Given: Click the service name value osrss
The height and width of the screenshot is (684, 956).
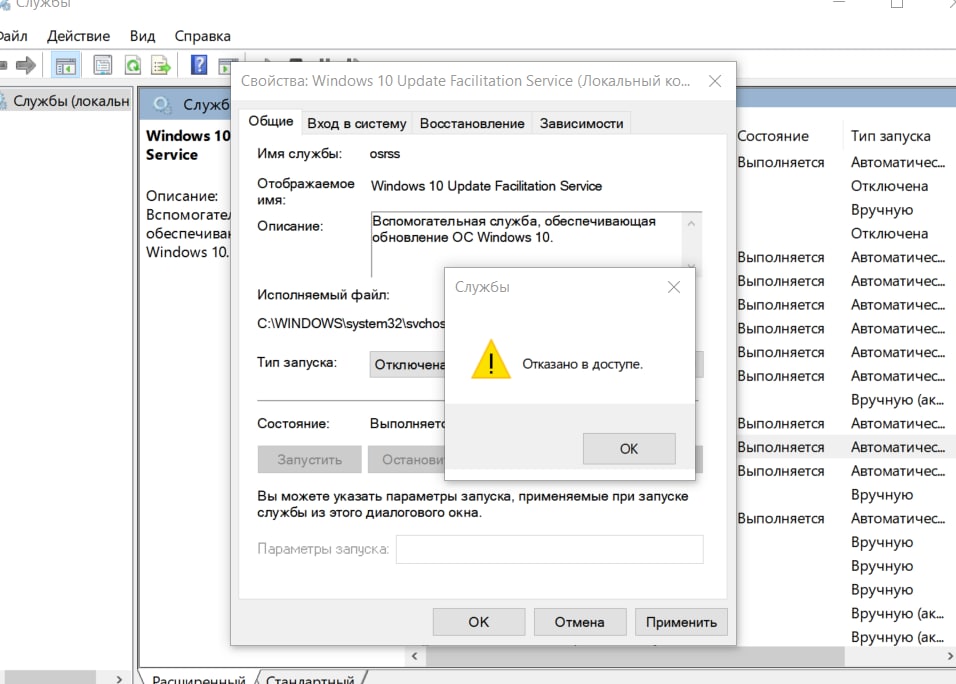Looking at the screenshot, I should point(385,154).
